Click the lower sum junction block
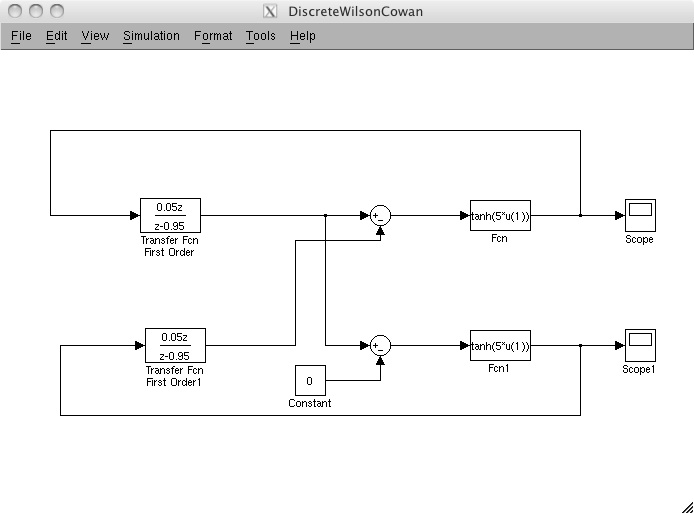 [x=380, y=345]
